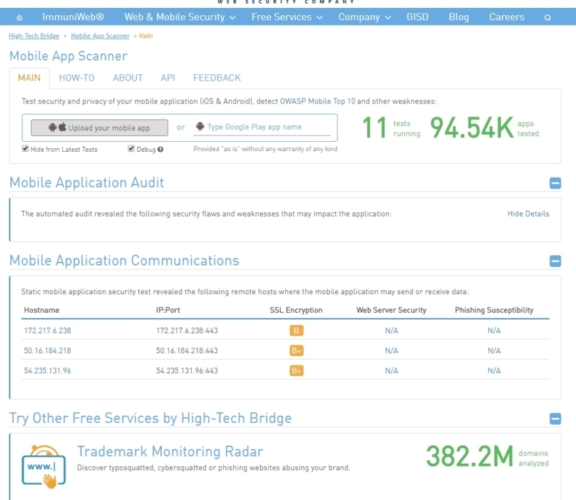Click hostname 54.235.131.96
Image resolution: width=576 pixels, height=500 pixels.
point(48,371)
